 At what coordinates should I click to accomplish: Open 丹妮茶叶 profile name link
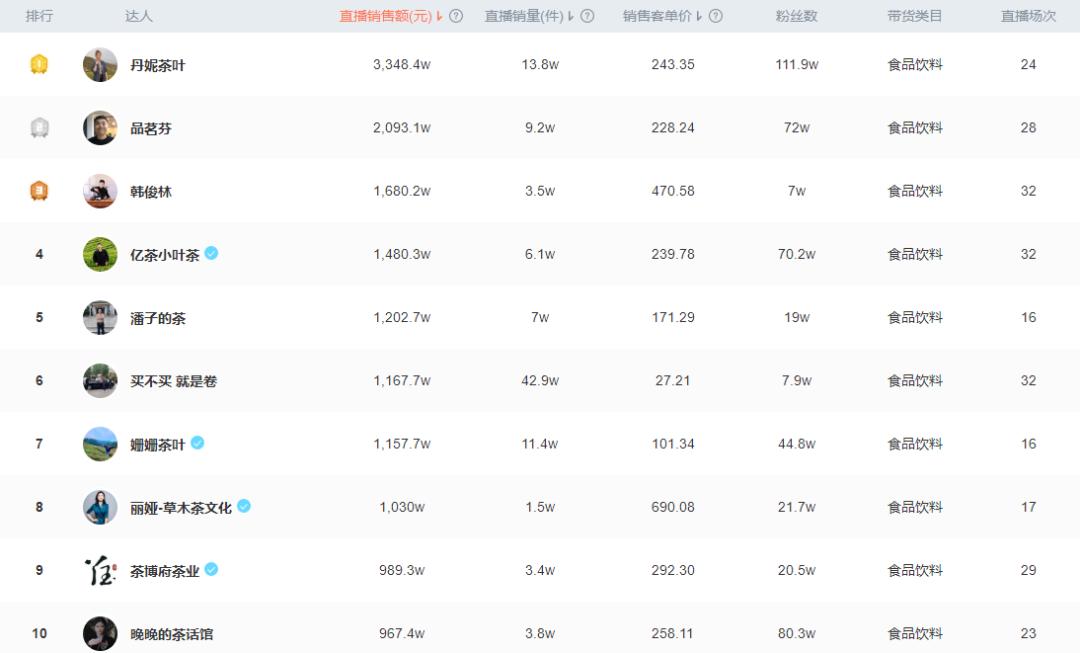[158, 65]
